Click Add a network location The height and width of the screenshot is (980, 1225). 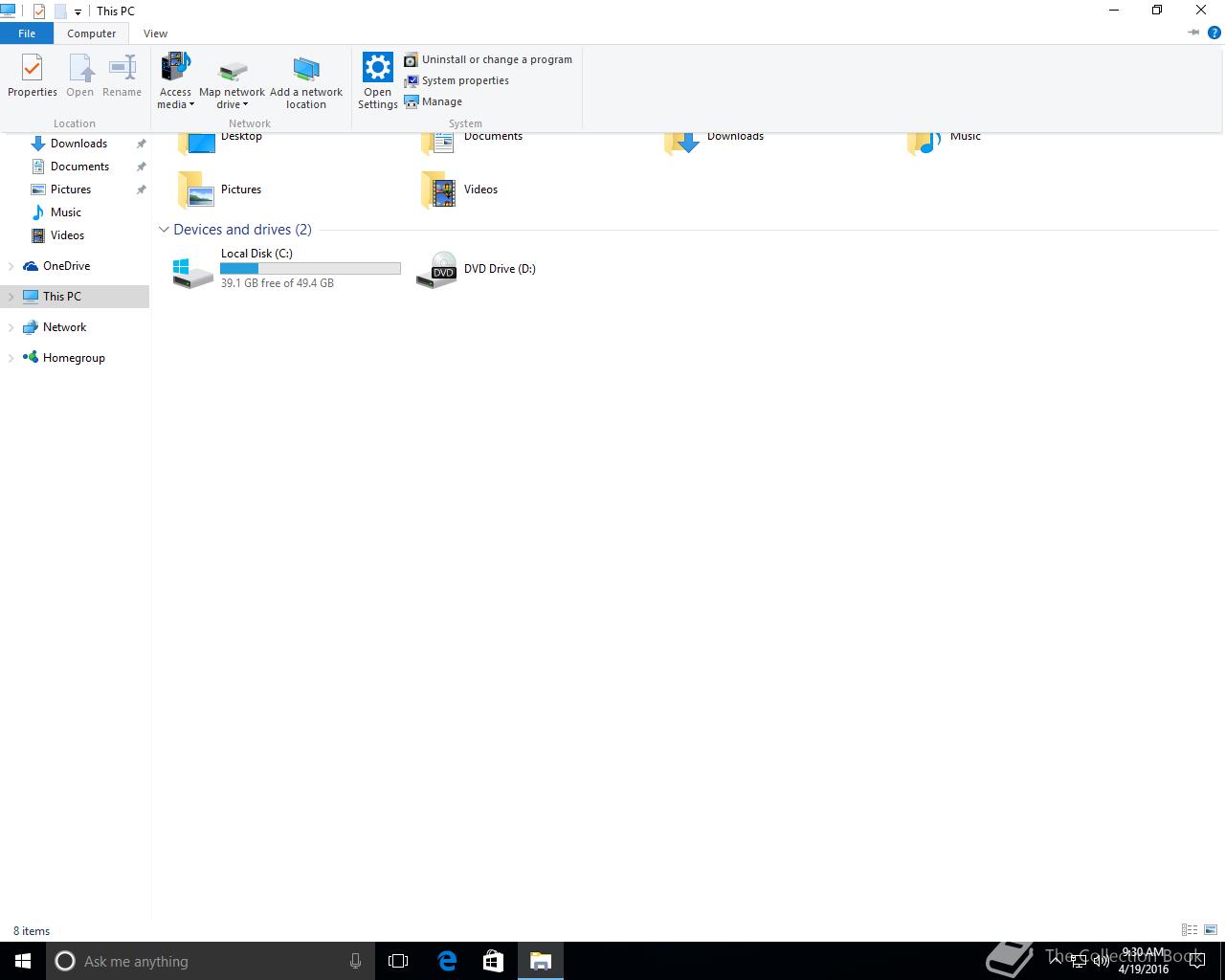[x=306, y=81]
